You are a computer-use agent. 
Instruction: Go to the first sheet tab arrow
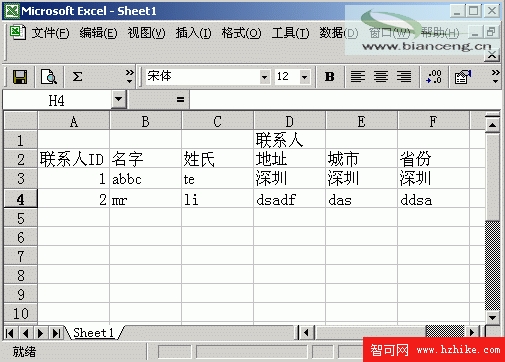[x=10, y=333]
